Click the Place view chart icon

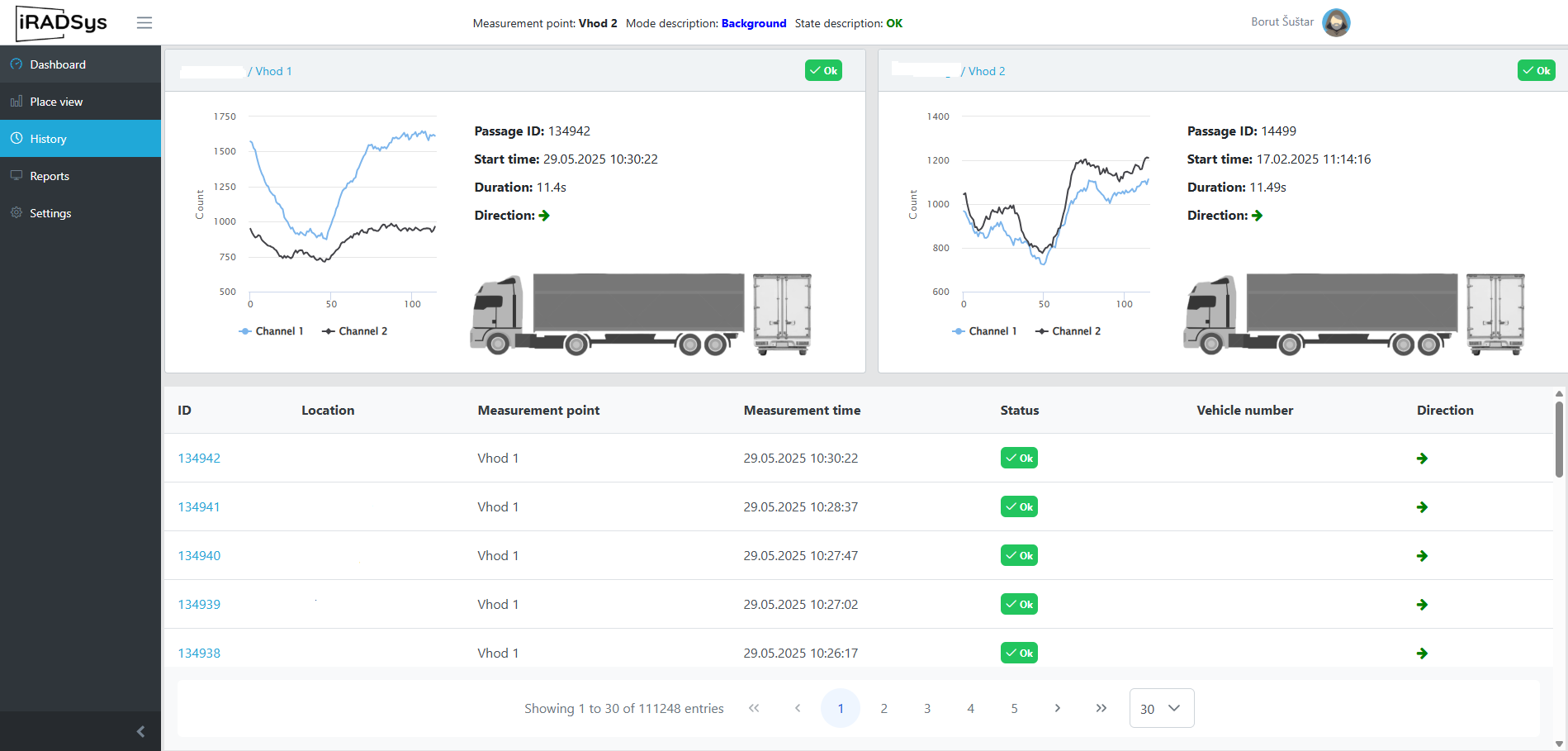pos(16,102)
